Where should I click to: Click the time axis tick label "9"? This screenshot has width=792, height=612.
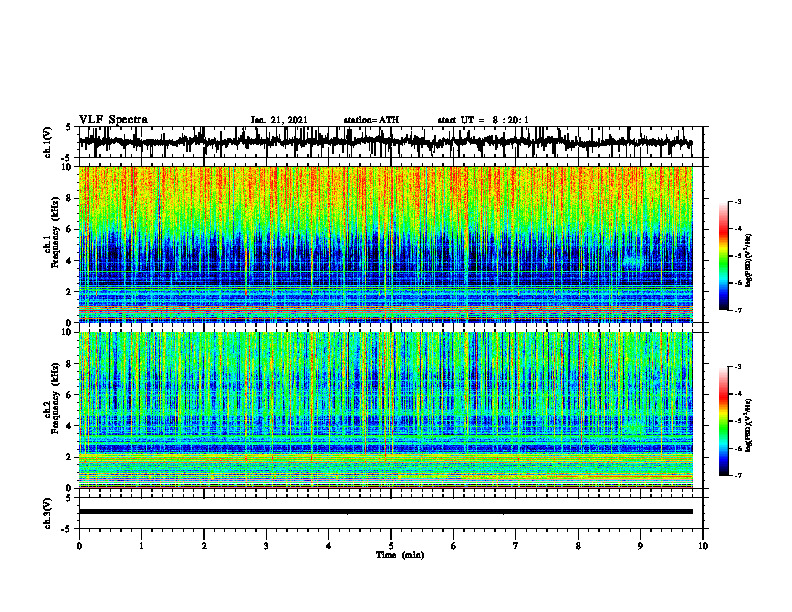tap(640, 546)
